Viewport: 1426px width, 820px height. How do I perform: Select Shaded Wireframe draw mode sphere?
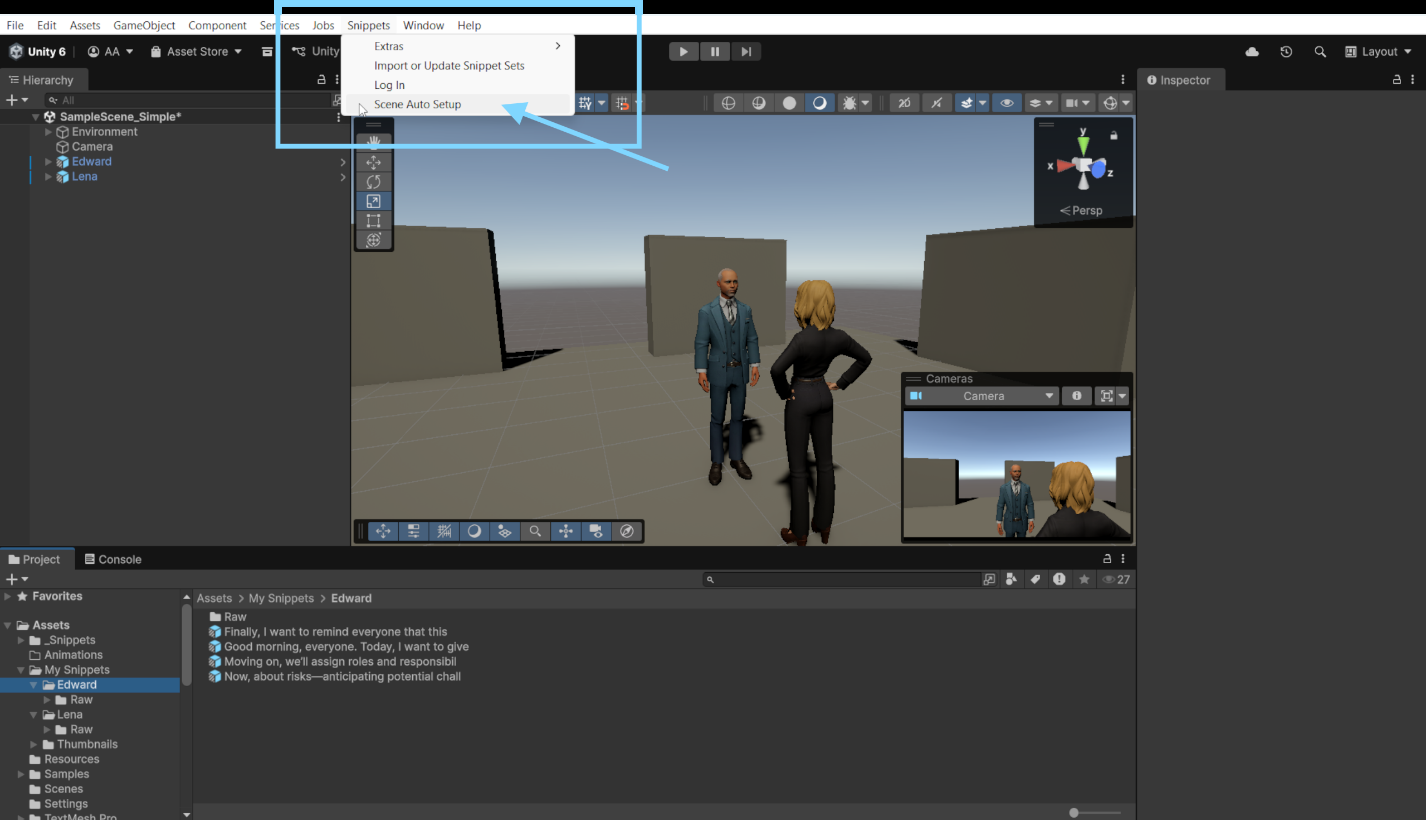(x=759, y=103)
